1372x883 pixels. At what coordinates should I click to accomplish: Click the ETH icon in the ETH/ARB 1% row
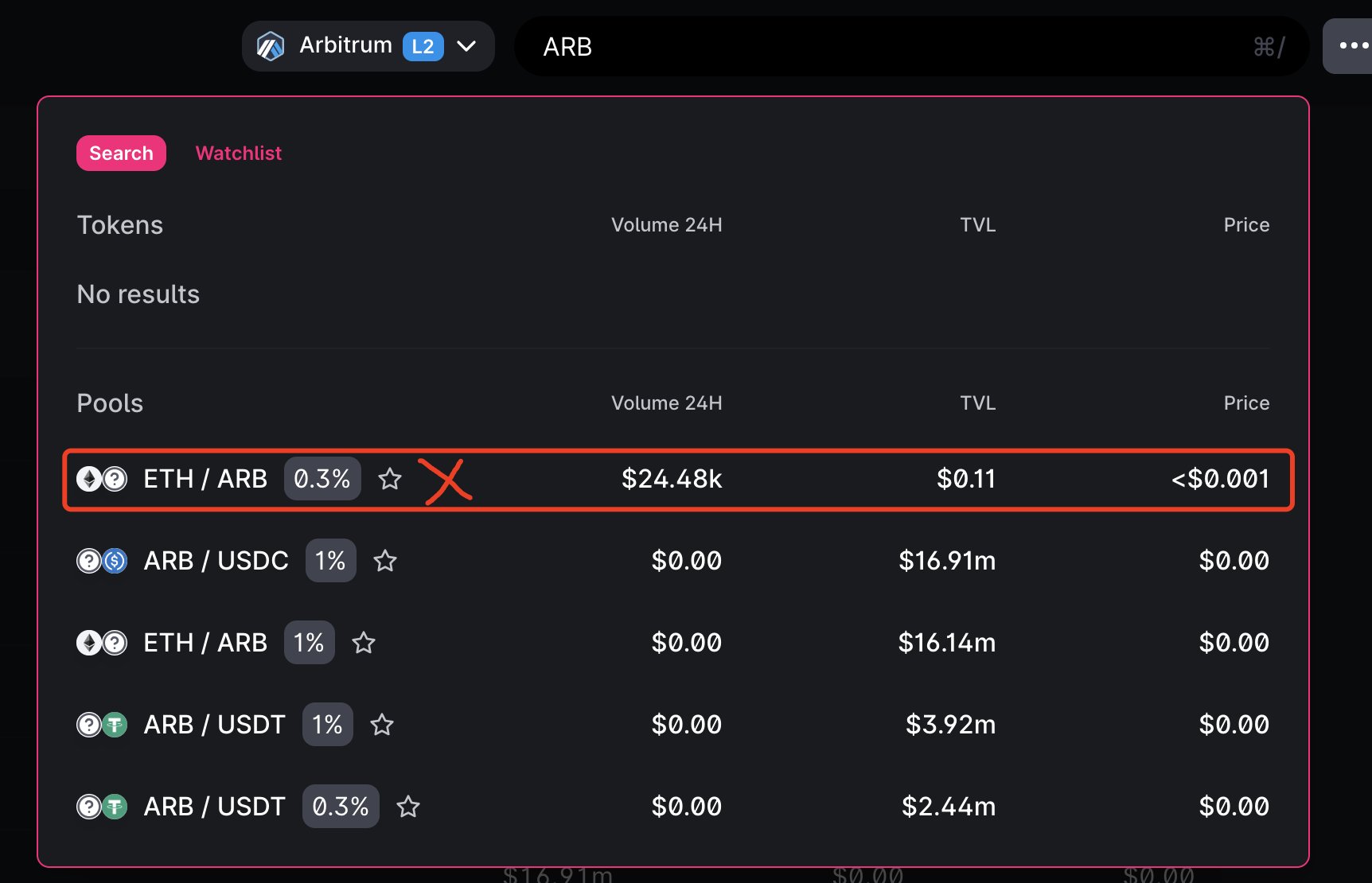click(x=89, y=643)
